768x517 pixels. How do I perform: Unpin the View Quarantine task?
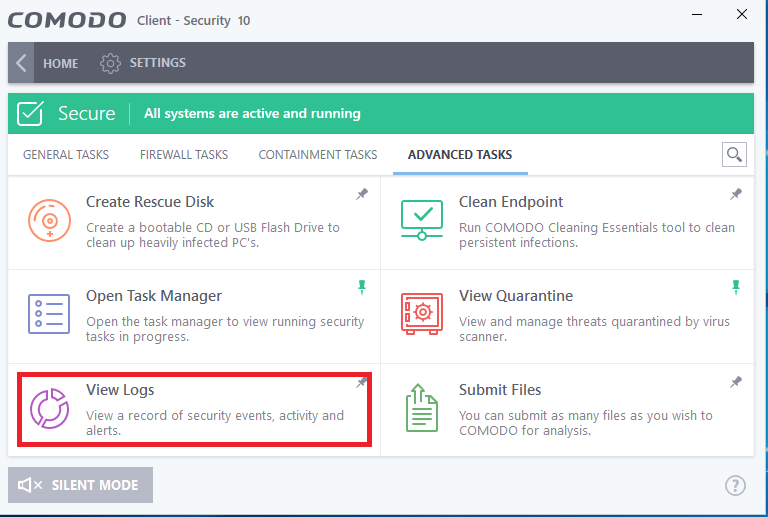[736, 287]
